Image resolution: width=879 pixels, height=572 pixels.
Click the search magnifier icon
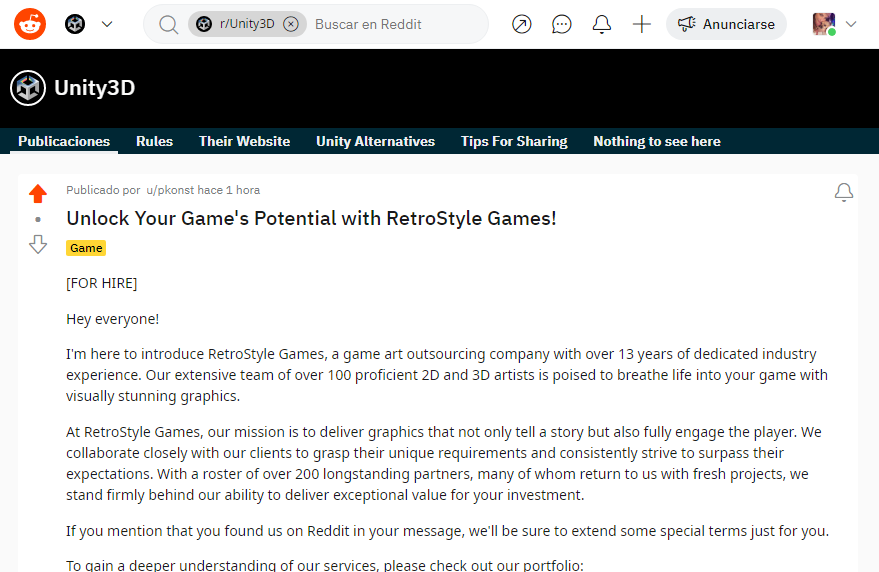[168, 24]
